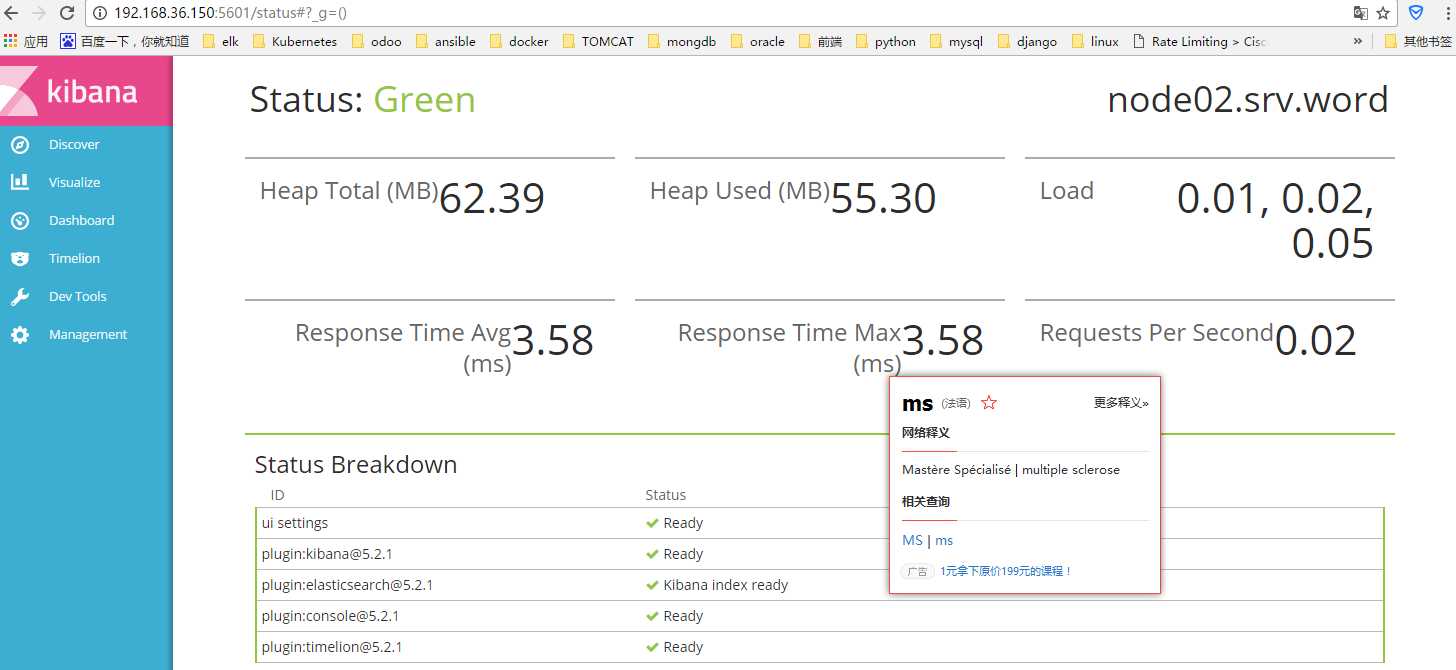The image size is (1456, 670).
Task: Open the elk bookmark folder
Action: pos(220,41)
